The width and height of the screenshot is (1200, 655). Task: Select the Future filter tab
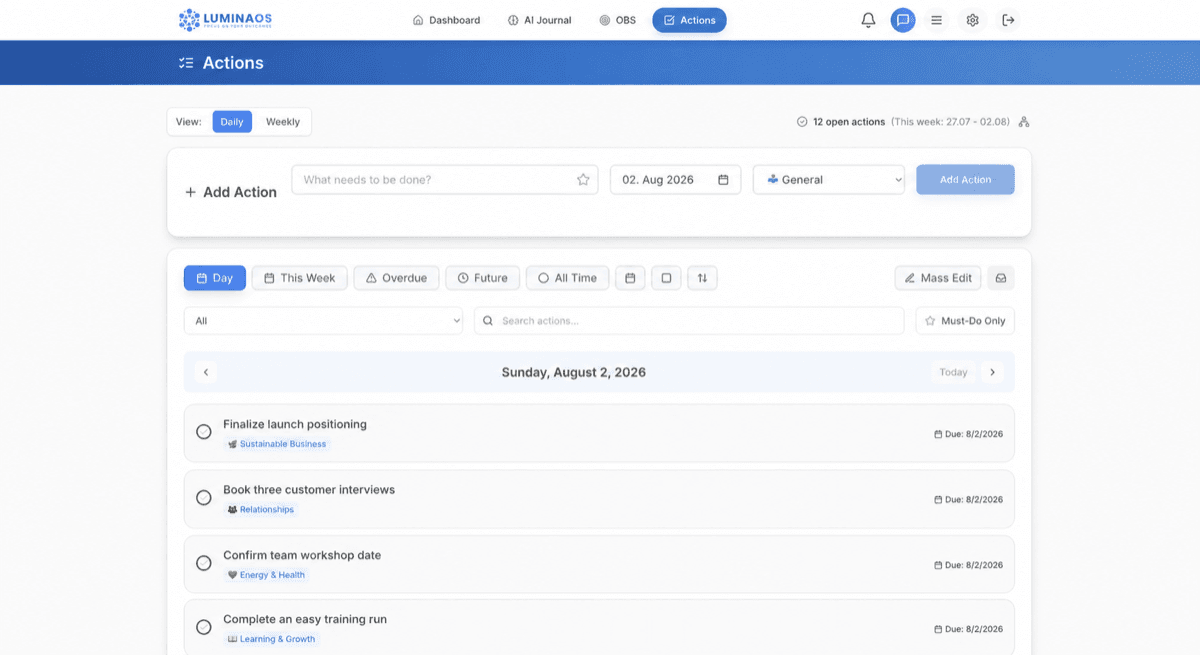pyautogui.click(x=483, y=278)
